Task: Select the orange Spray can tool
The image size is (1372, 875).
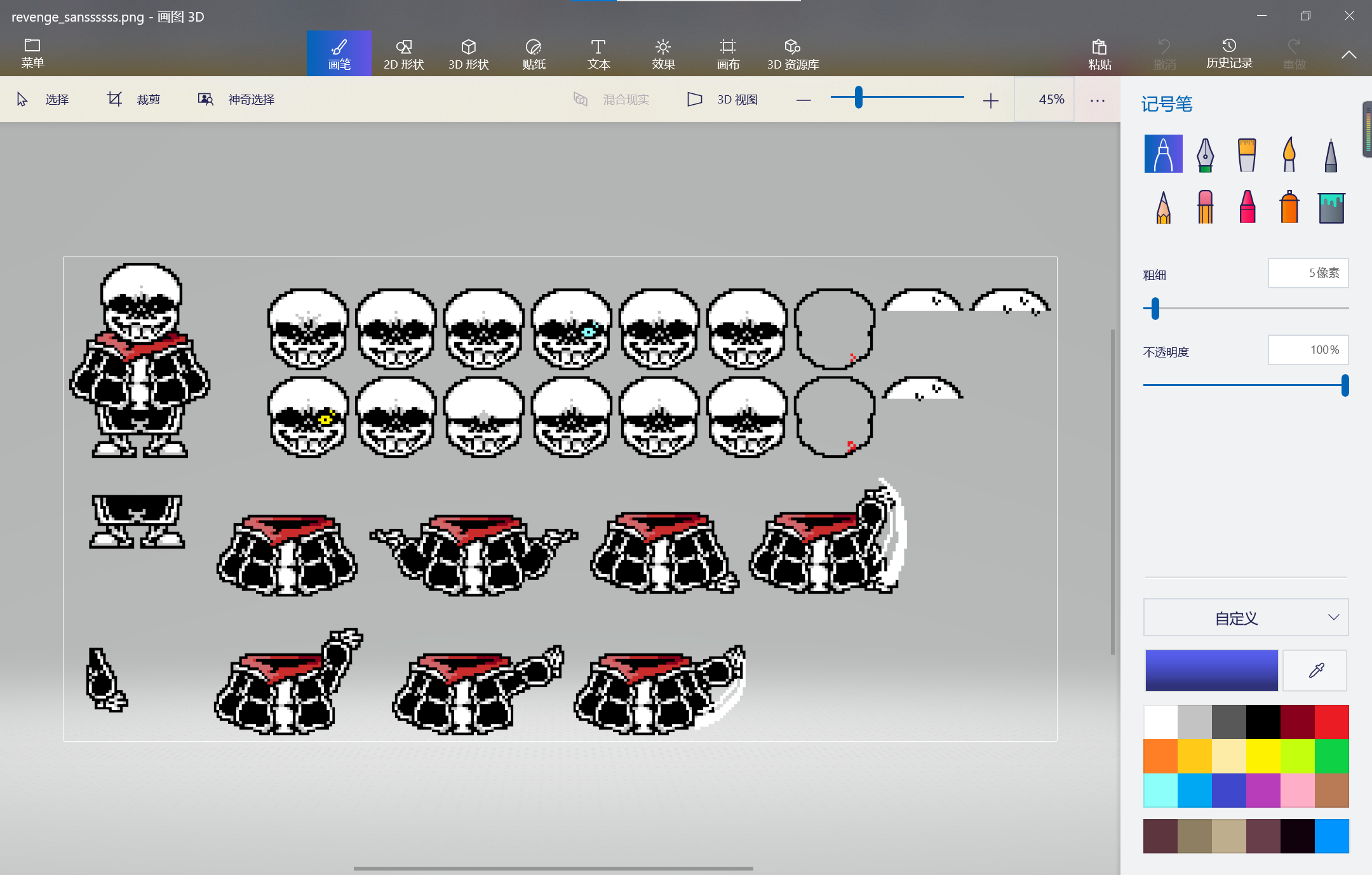Action: [1289, 207]
